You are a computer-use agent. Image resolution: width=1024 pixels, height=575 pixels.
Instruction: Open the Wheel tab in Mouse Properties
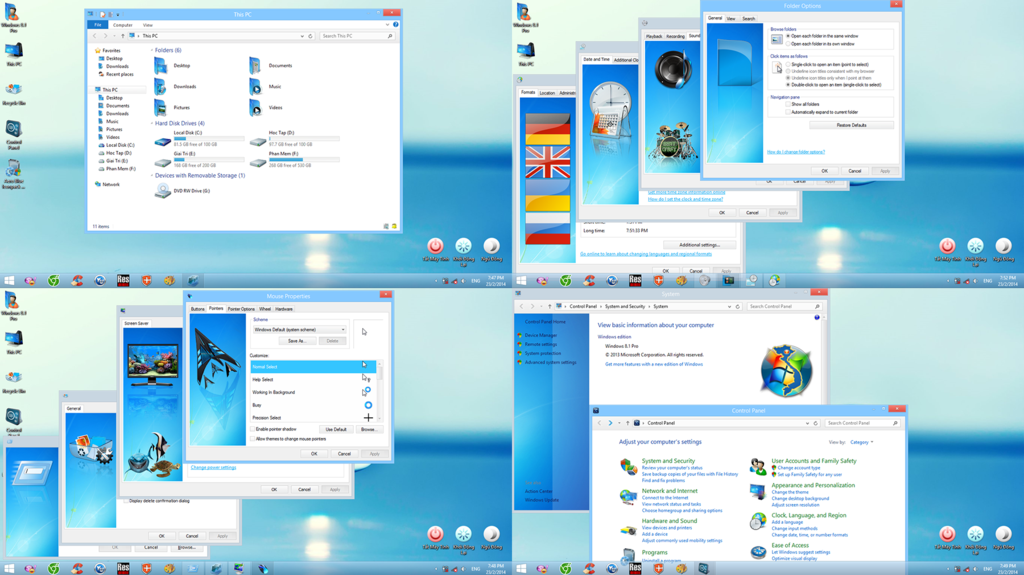click(264, 309)
